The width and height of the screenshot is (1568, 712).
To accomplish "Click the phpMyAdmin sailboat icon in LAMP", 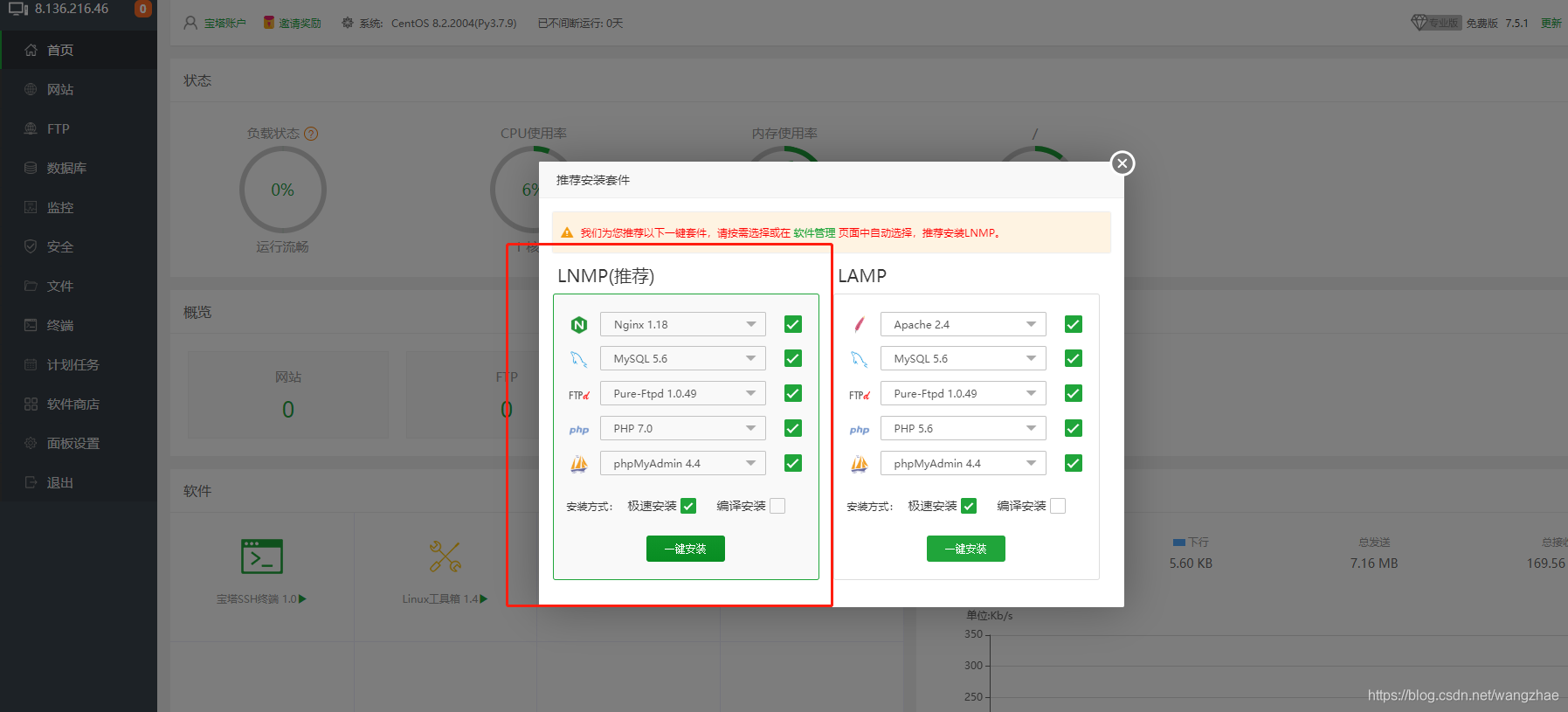I will (x=860, y=464).
